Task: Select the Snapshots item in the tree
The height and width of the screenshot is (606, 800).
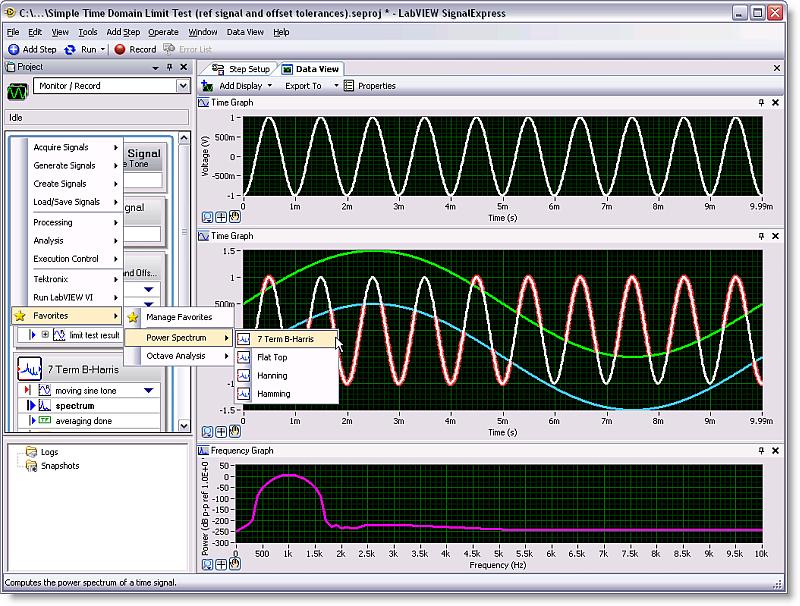Action: (x=61, y=466)
